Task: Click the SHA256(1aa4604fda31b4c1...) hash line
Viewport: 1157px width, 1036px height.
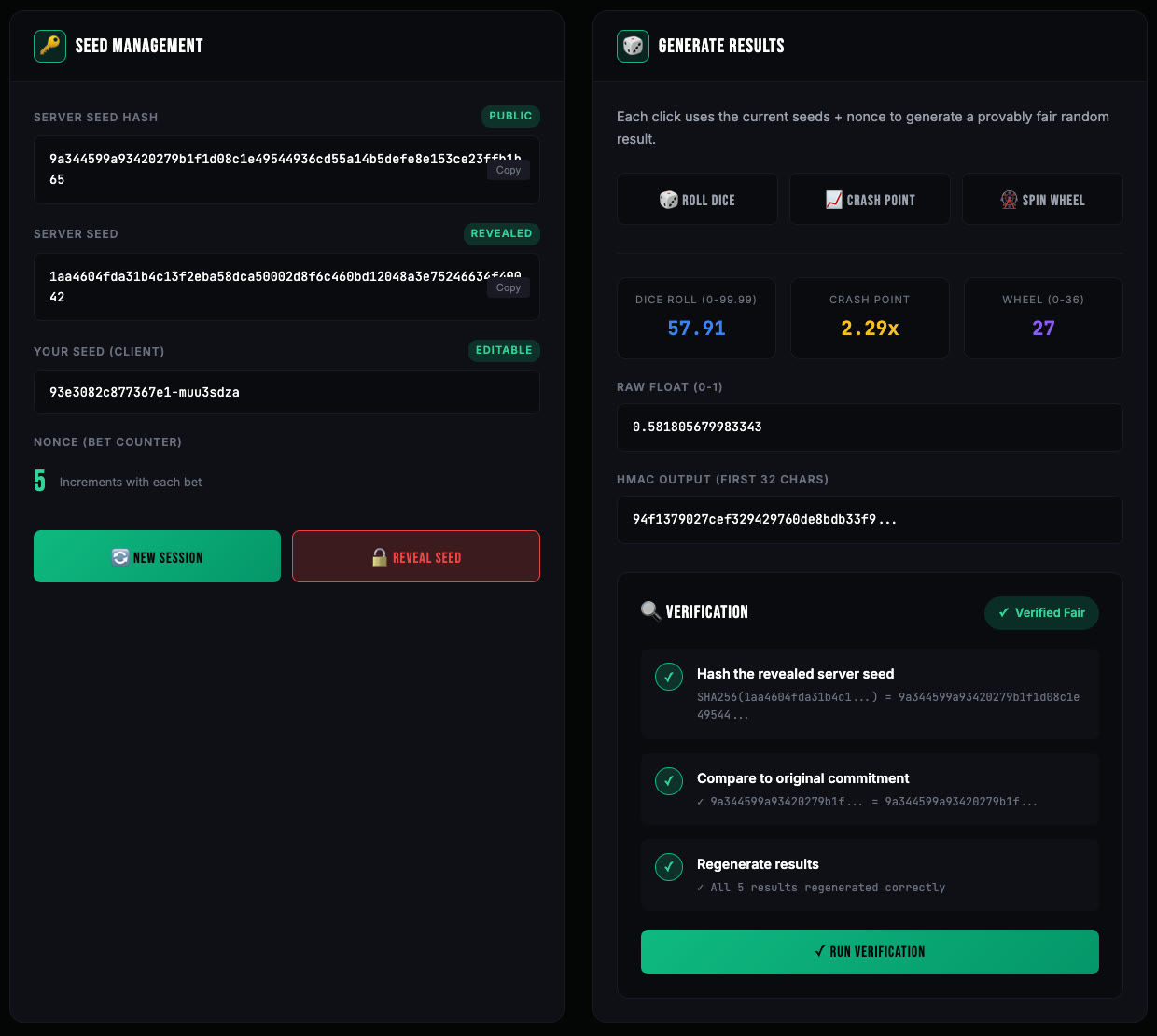Action: [x=888, y=706]
